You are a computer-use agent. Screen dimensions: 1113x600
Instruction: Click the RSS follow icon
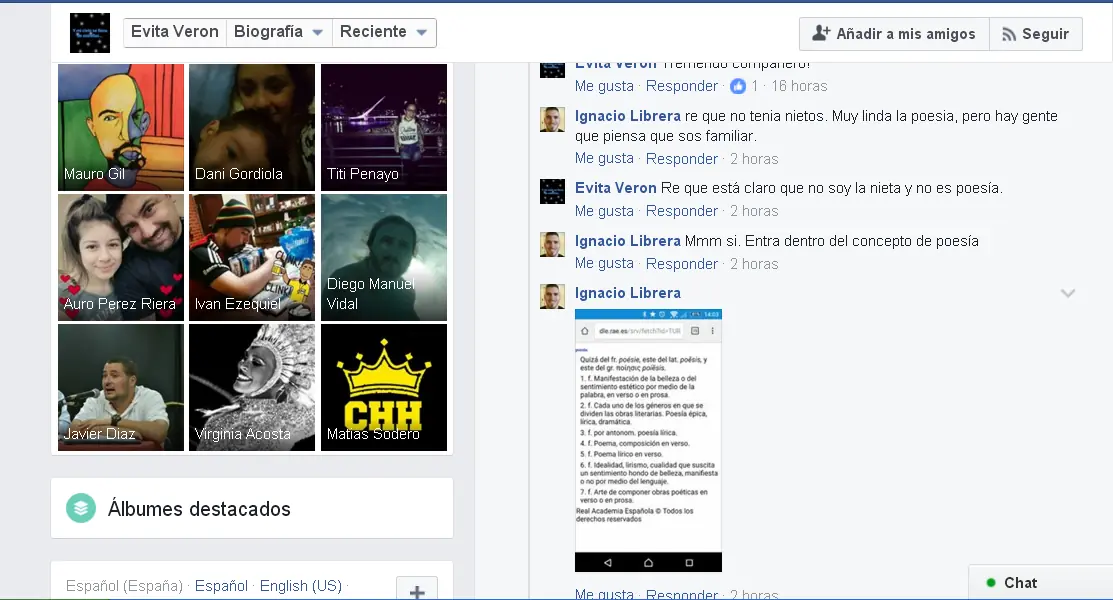(1009, 34)
